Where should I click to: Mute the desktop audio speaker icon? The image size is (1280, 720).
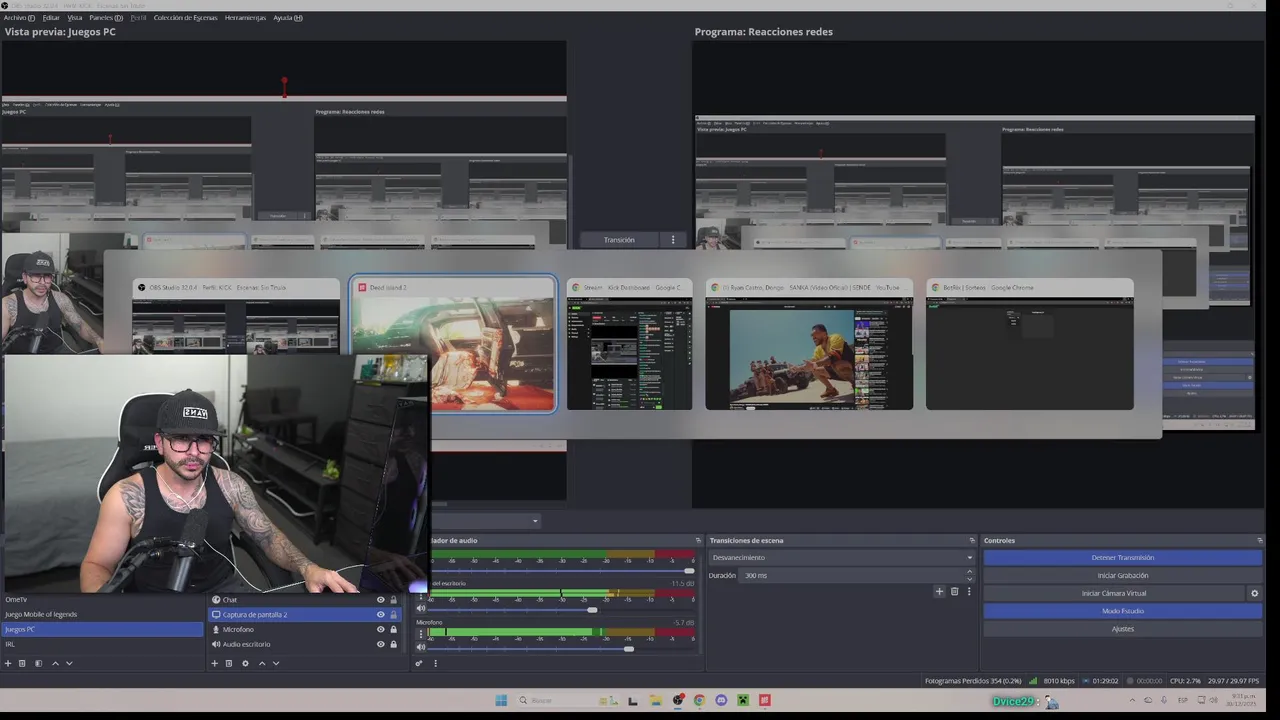[421, 608]
